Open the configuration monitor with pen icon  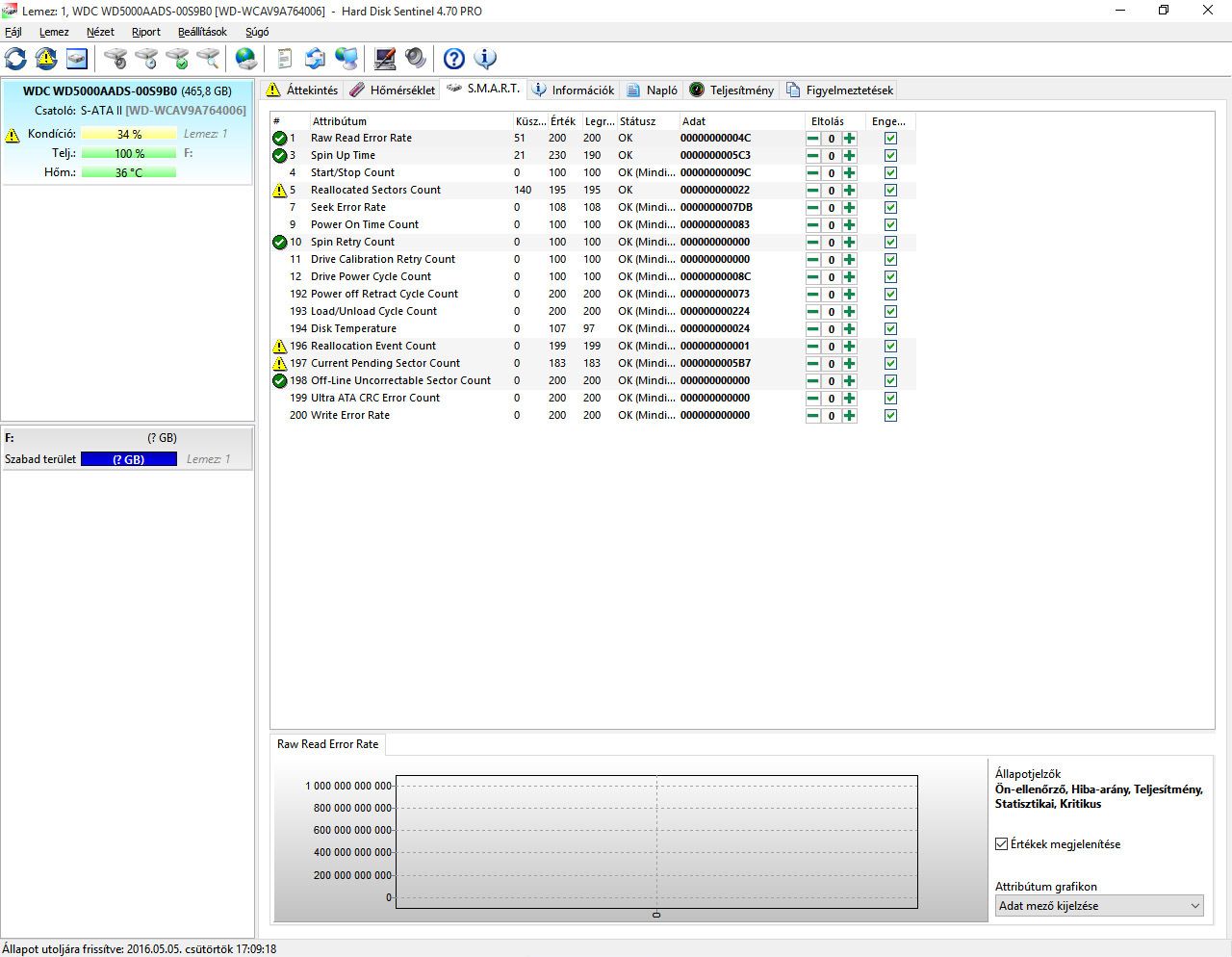pos(385,59)
